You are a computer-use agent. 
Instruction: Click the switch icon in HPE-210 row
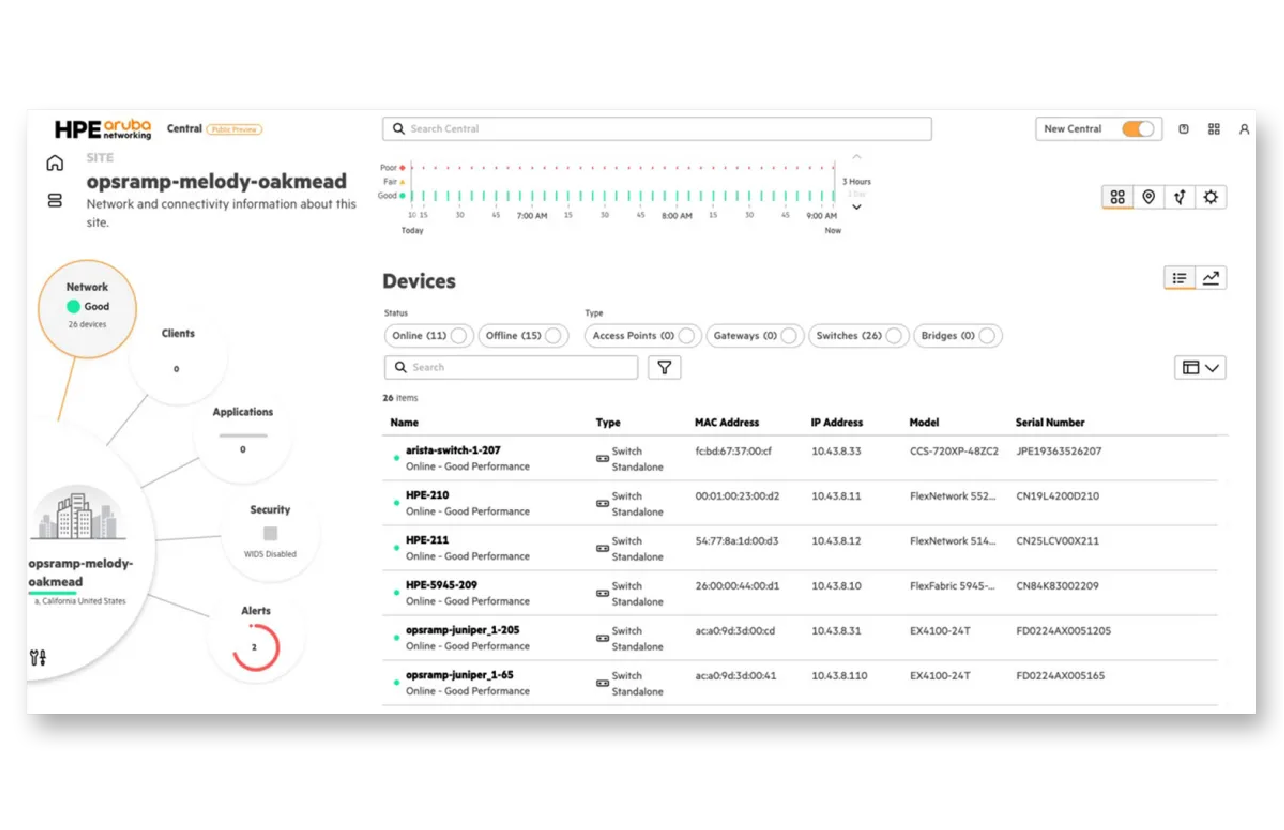(602, 503)
